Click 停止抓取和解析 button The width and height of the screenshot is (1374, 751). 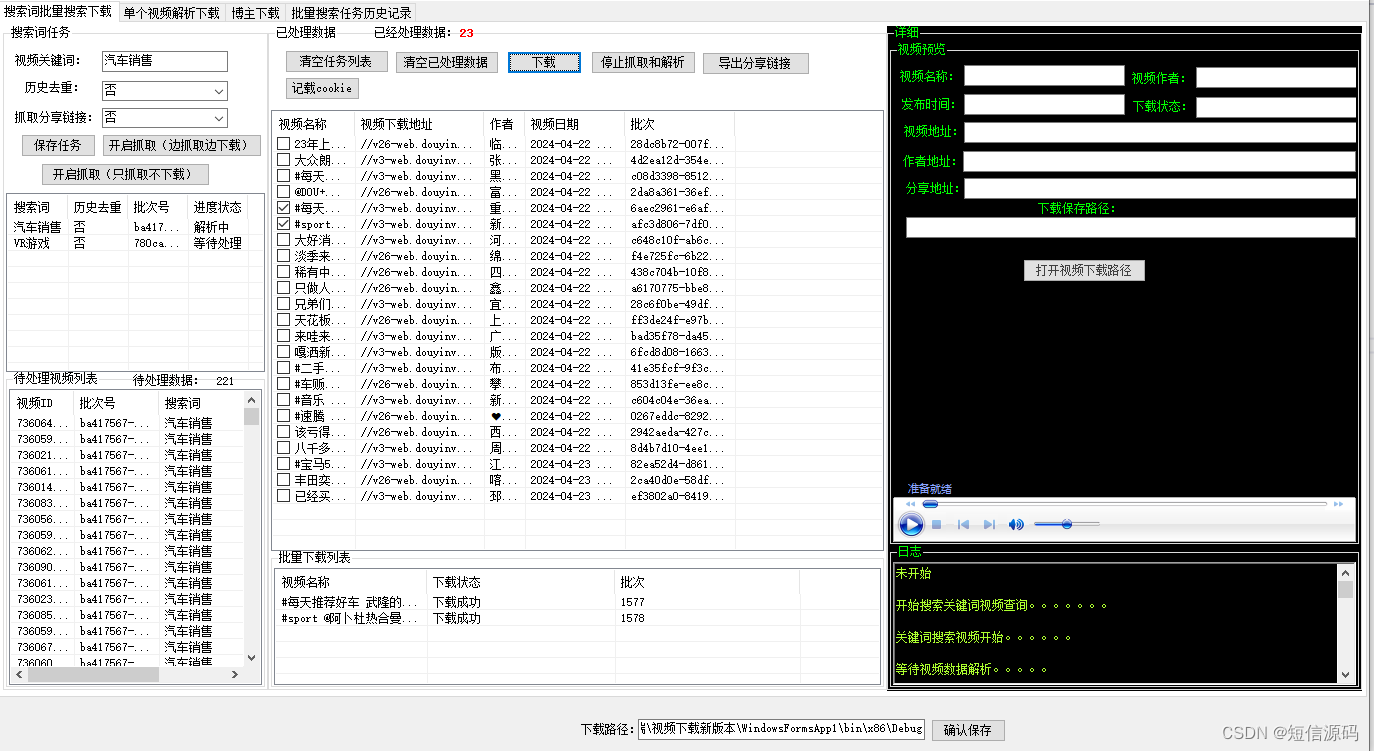click(x=643, y=62)
